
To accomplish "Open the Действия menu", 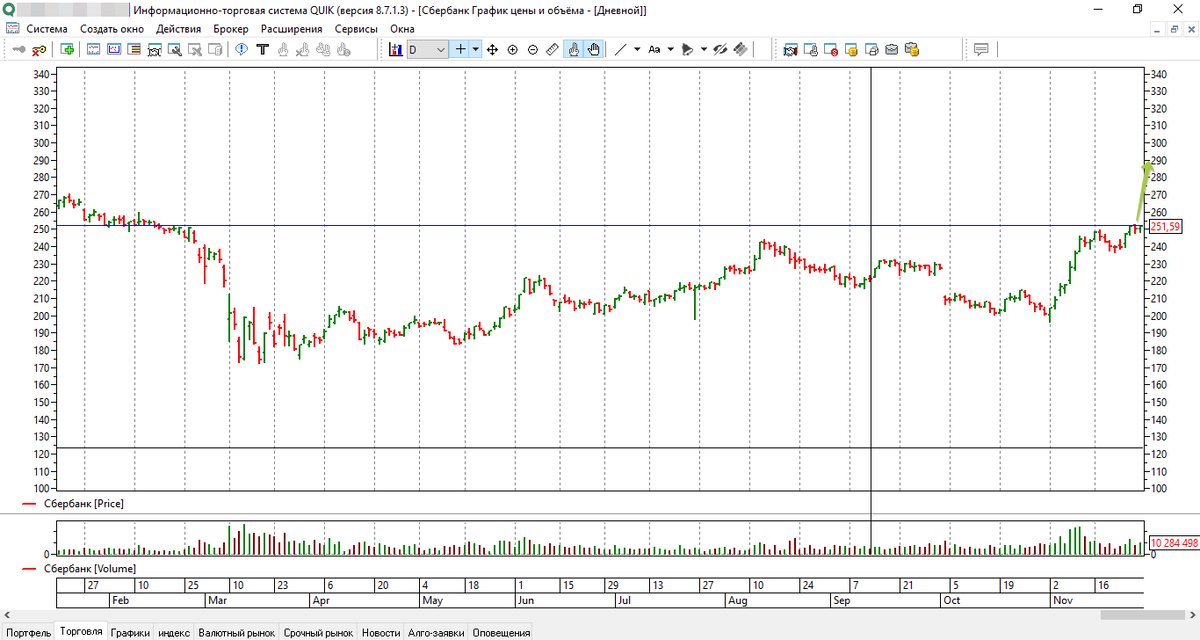I will [x=179, y=29].
